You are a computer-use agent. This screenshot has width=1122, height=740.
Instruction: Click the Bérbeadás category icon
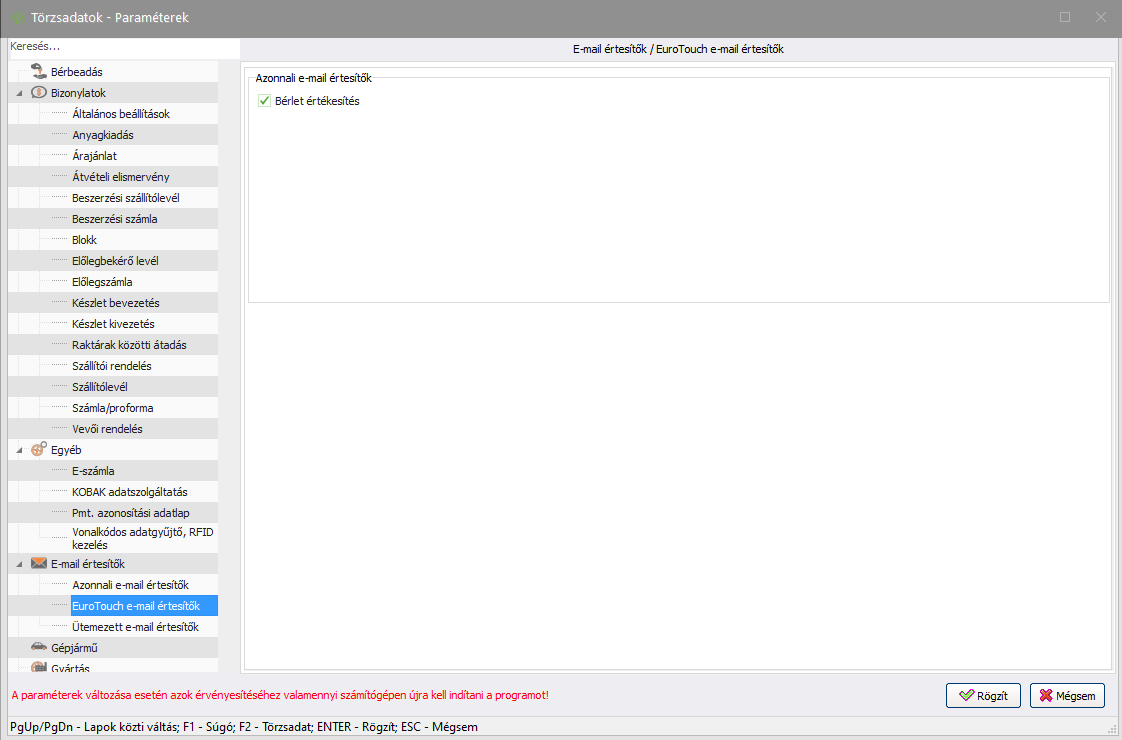(38, 72)
